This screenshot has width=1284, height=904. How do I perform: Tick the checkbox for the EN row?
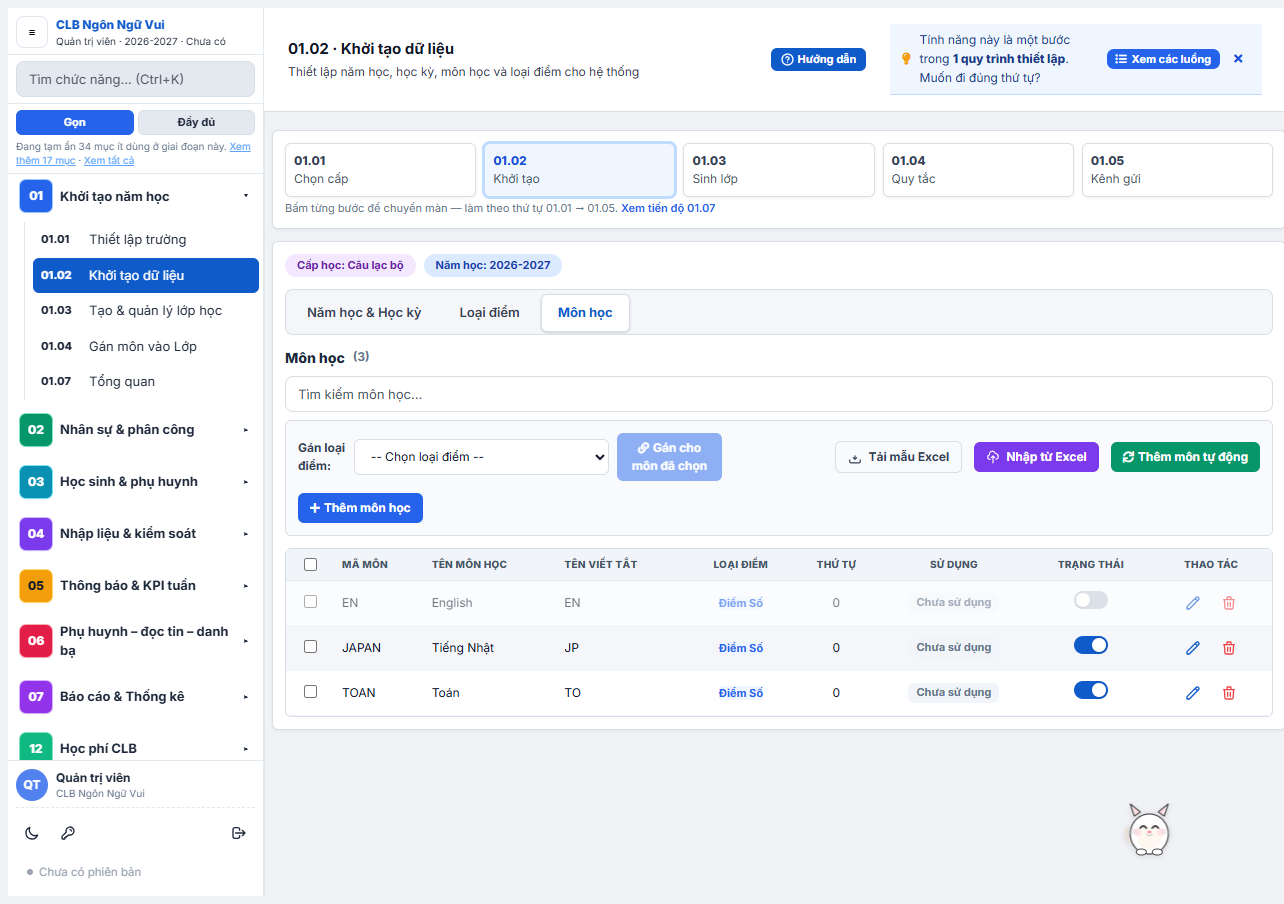tap(310, 602)
